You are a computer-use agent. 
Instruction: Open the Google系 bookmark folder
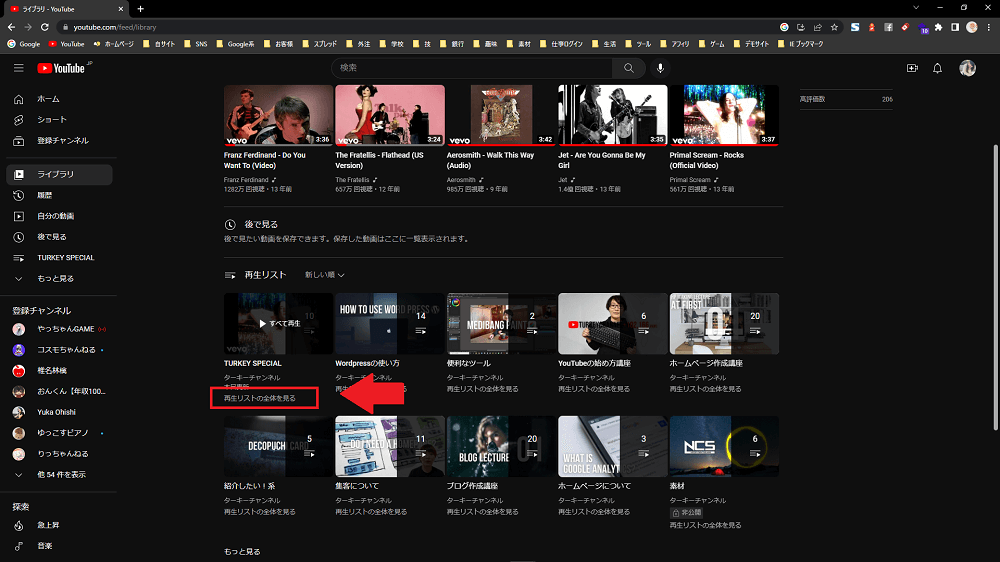pos(235,44)
